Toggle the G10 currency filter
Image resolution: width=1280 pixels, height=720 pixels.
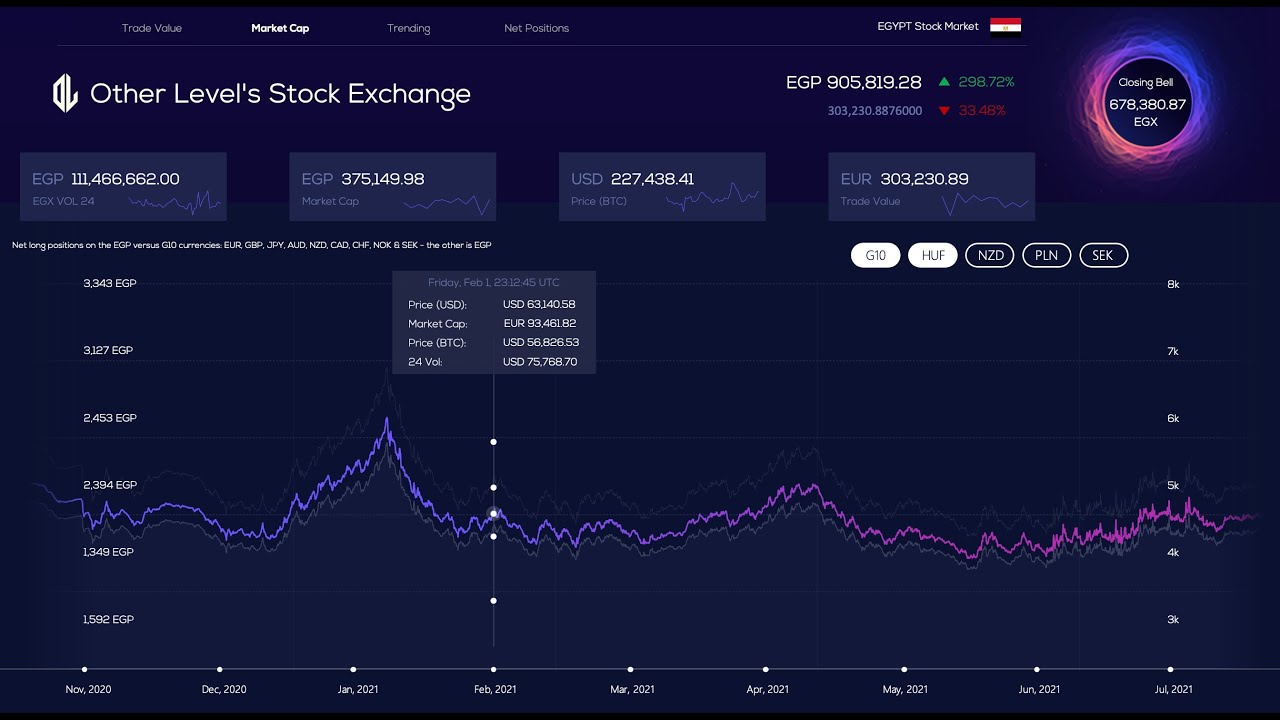[875, 256]
